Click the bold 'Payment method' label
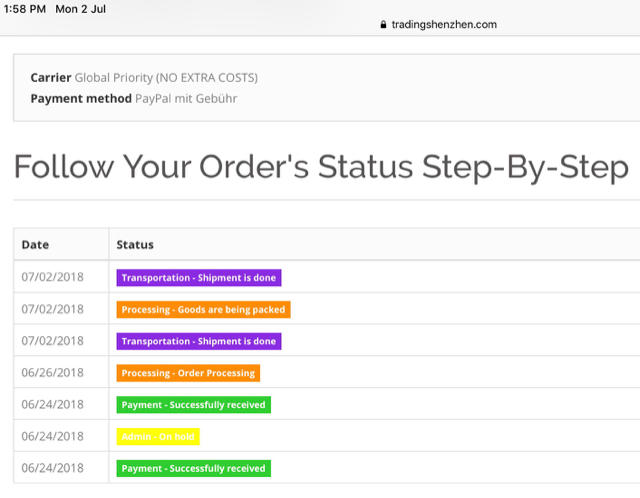 point(81,98)
